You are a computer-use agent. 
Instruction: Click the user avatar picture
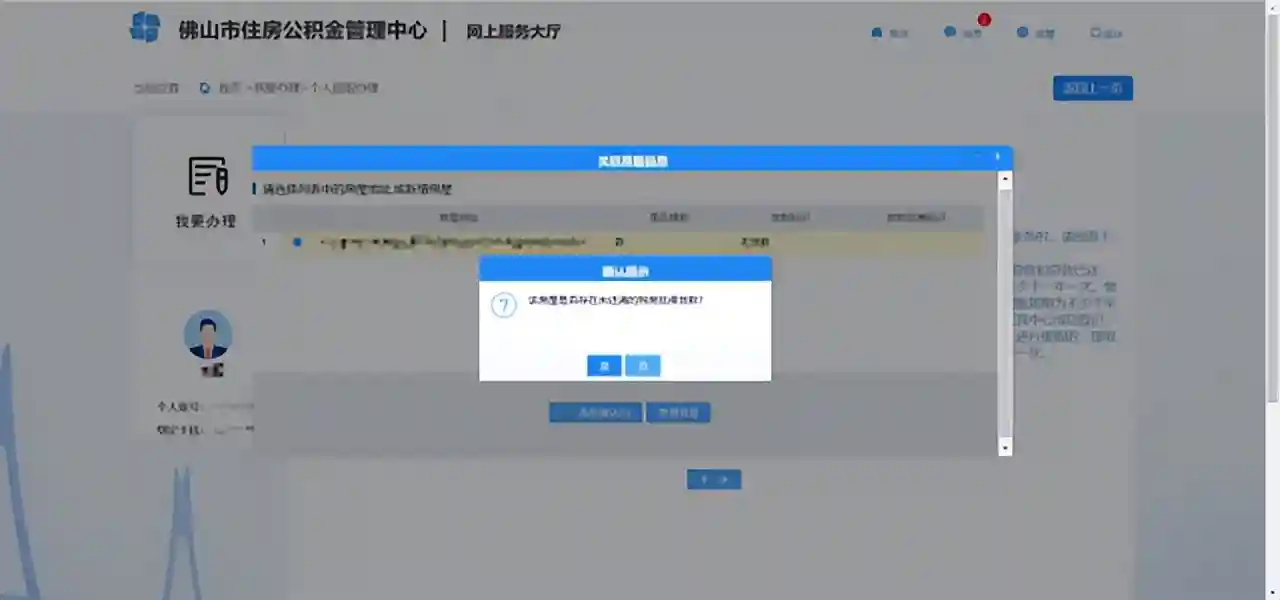click(x=208, y=335)
